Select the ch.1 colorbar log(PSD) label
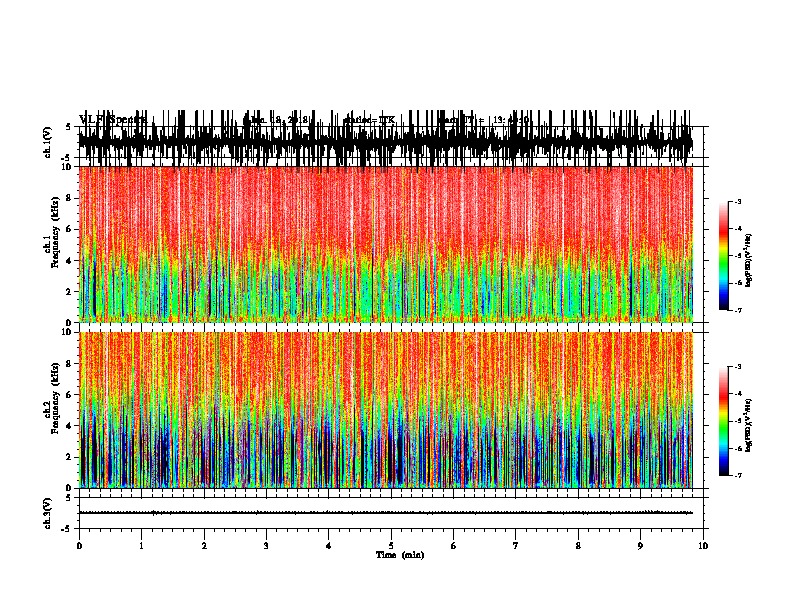 click(x=749, y=261)
